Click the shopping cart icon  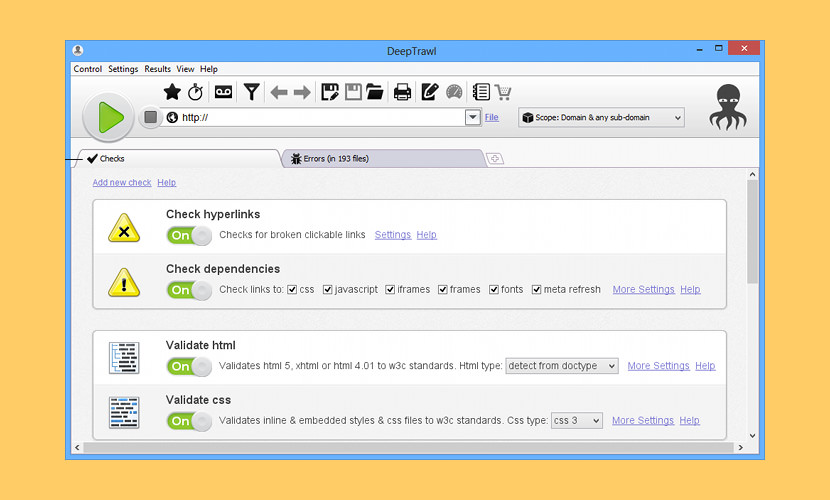[x=503, y=92]
